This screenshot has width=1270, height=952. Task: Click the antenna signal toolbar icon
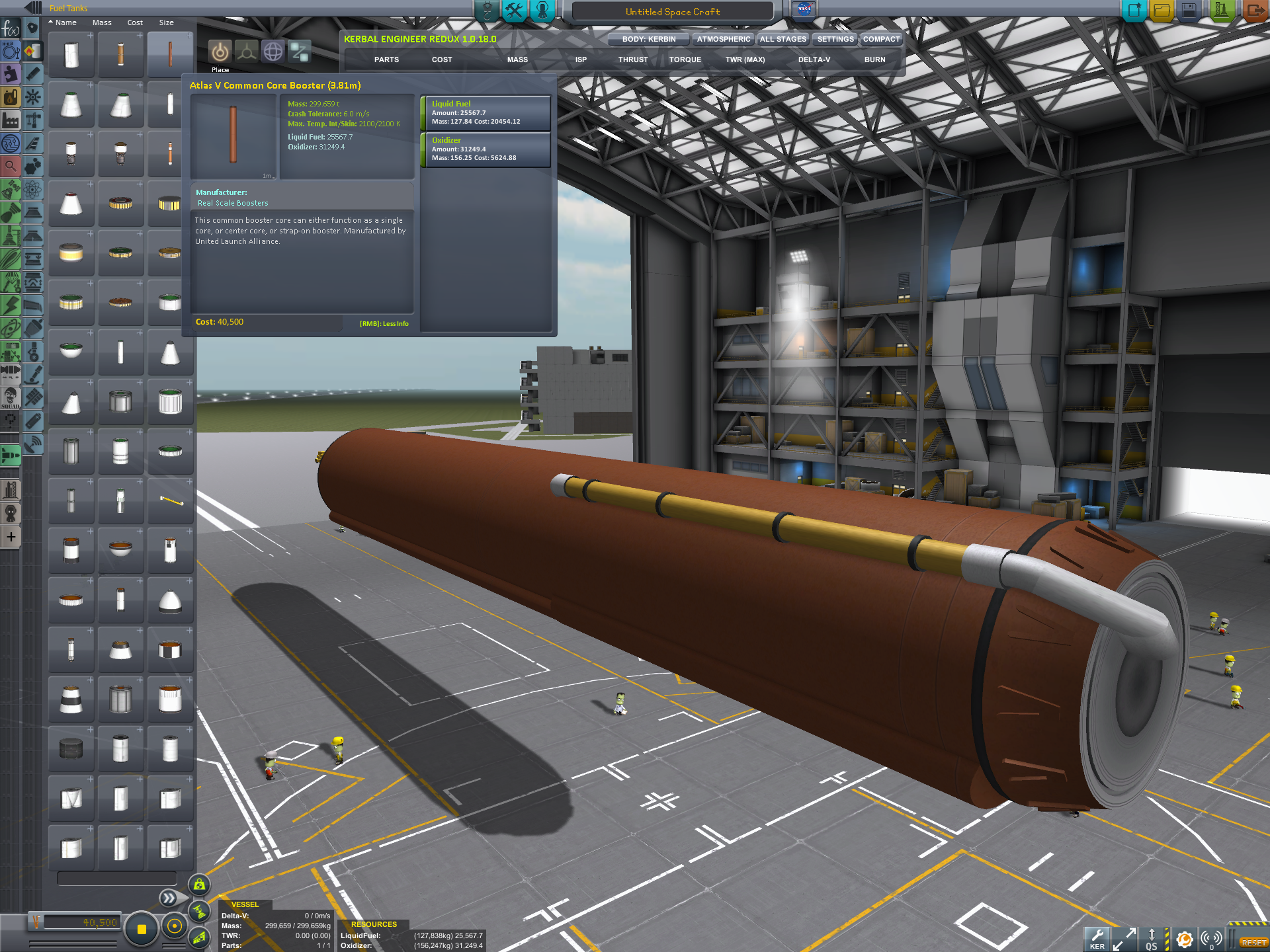click(x=1211, y=939)
